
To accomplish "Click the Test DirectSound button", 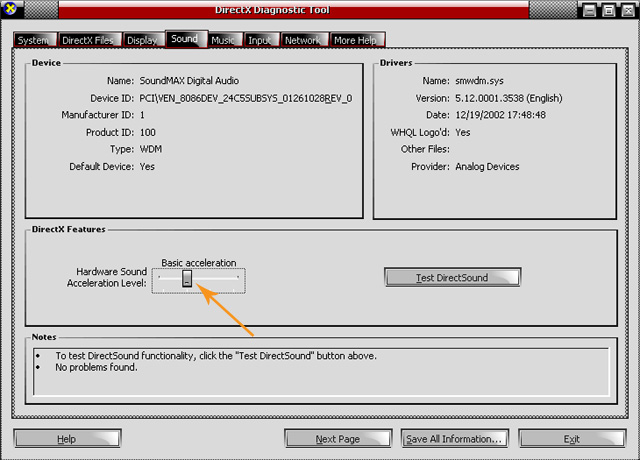I will point(453,277).
